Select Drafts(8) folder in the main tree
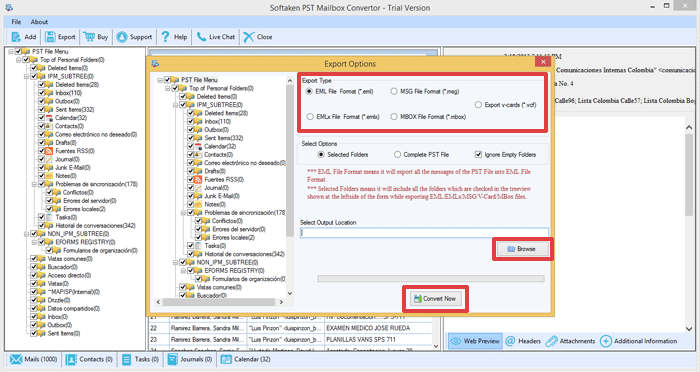 point(66,143)
